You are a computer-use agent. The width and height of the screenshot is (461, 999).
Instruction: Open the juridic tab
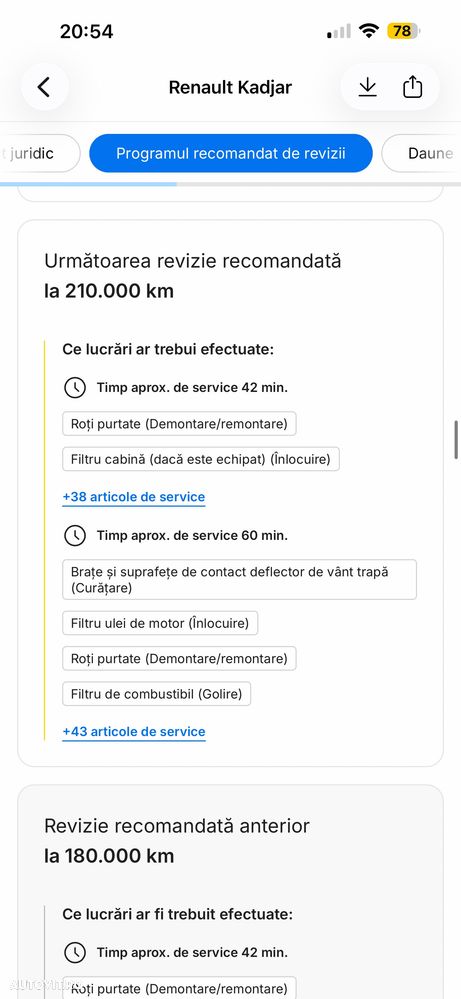click(39, 154)
